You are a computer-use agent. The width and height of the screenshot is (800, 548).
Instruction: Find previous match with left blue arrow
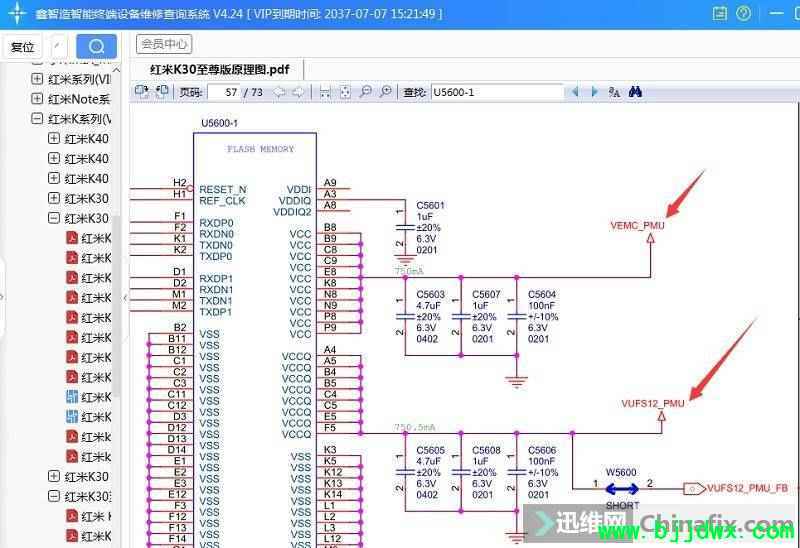tap(575, 92)
